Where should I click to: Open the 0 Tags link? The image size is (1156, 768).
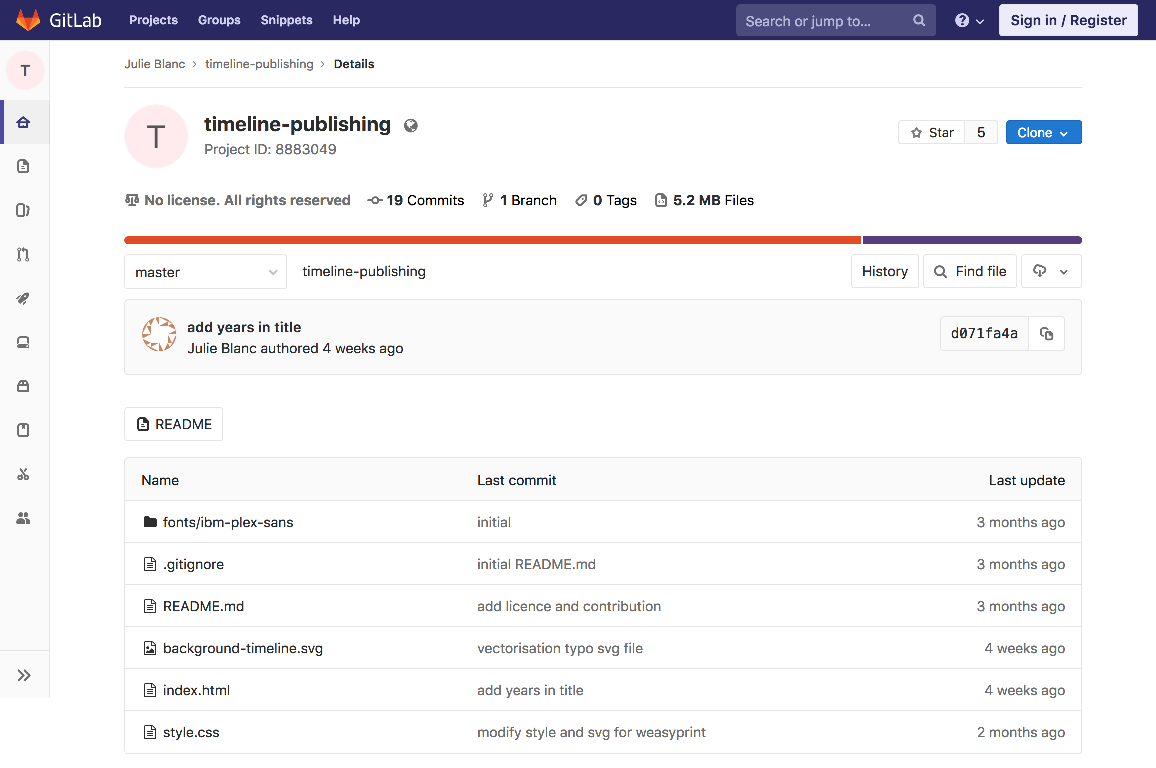[x=606, y=200]
